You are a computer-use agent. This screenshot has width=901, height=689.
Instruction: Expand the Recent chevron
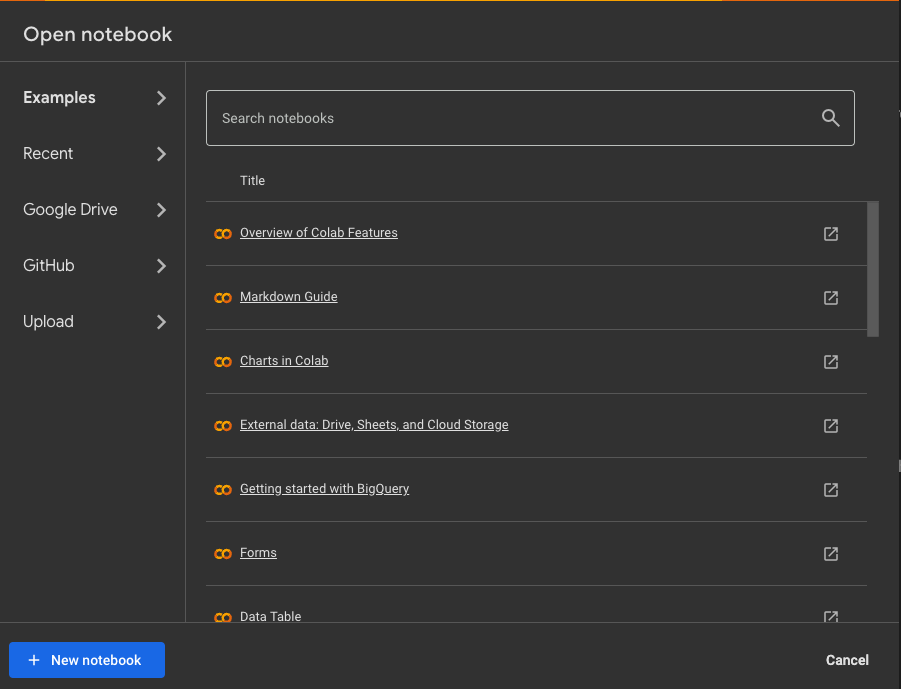[x=161, y=153]
